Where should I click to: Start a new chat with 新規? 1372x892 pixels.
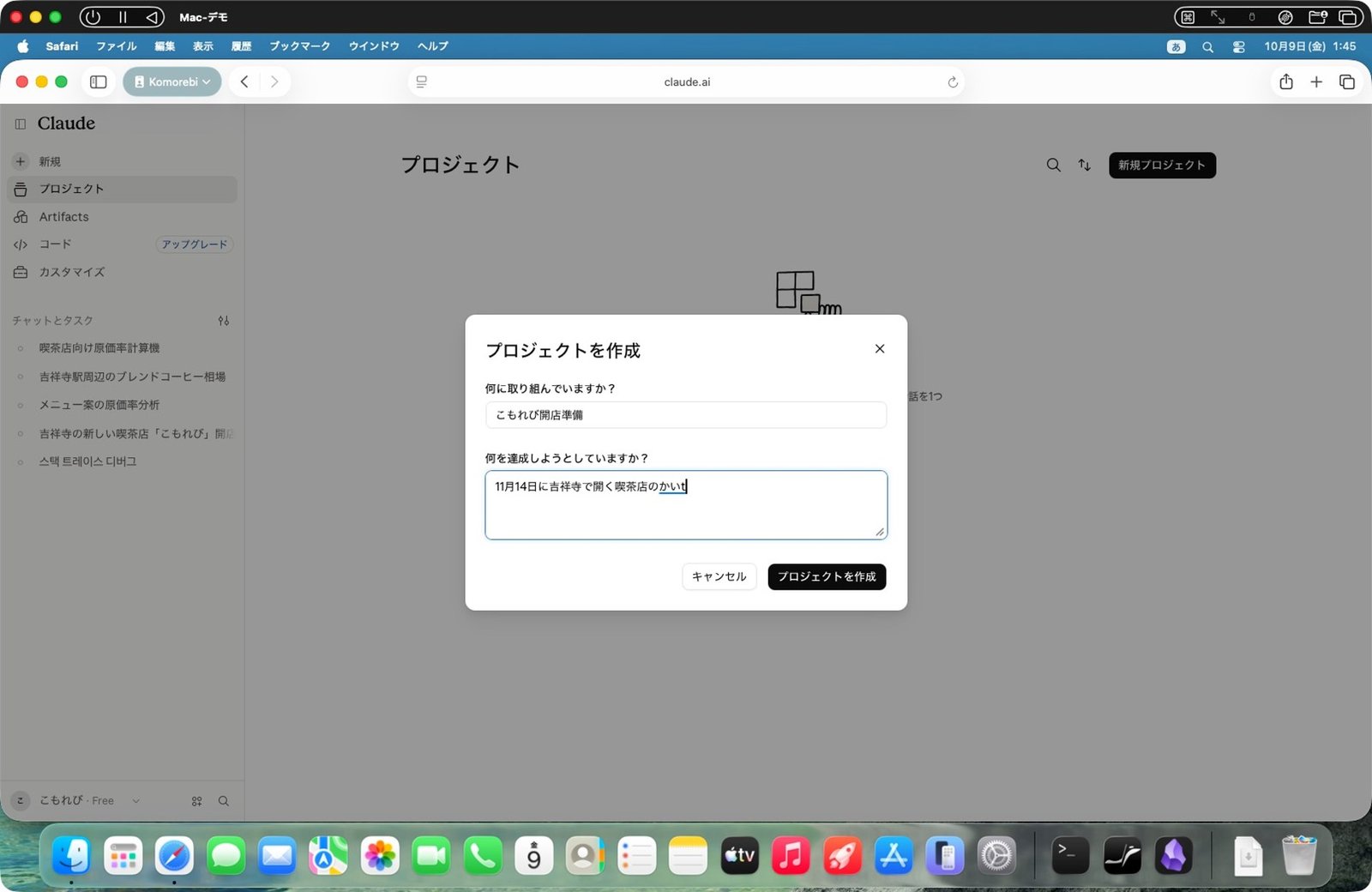pos(122,161)
